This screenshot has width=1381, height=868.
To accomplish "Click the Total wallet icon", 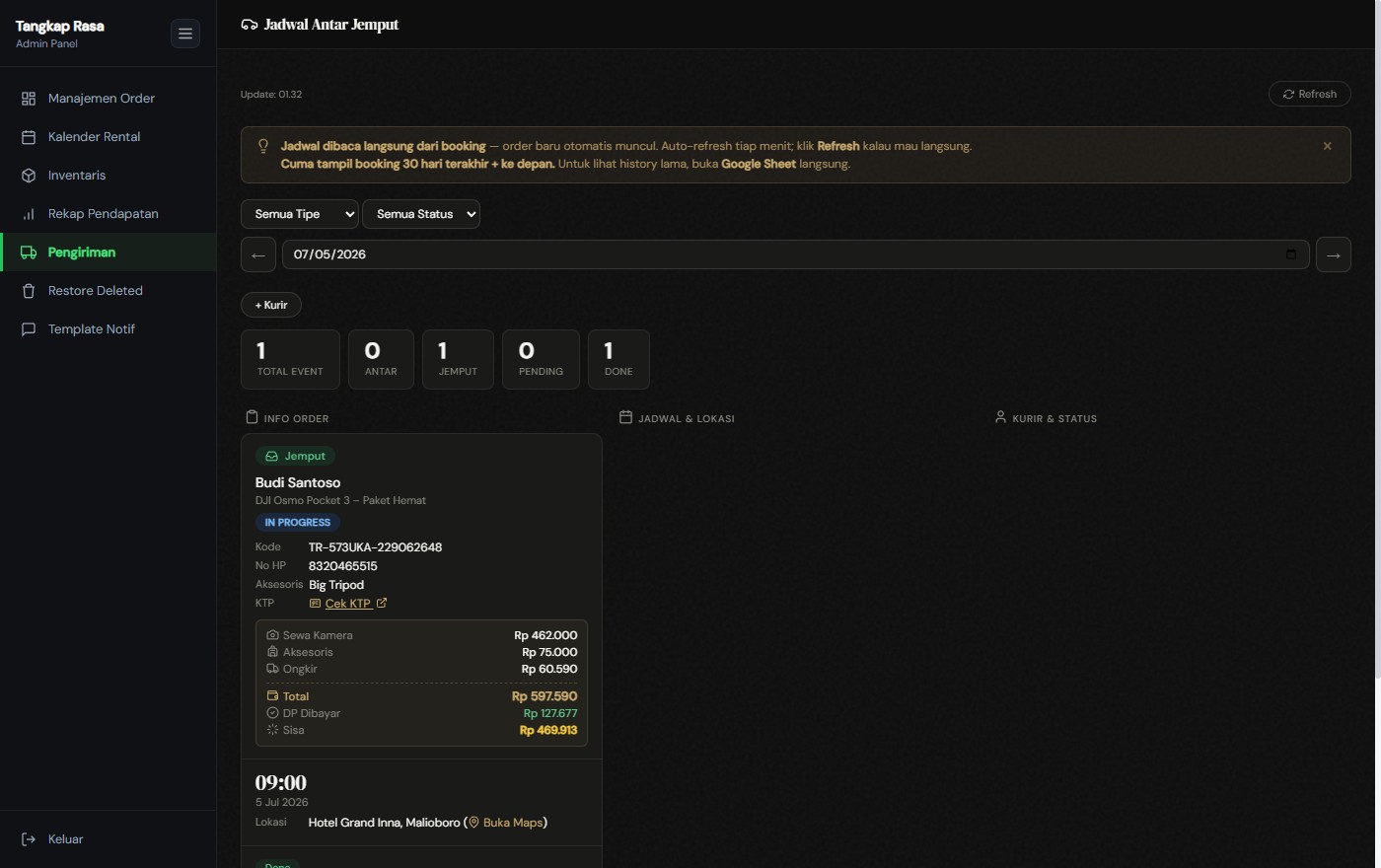I will [272, 696].
